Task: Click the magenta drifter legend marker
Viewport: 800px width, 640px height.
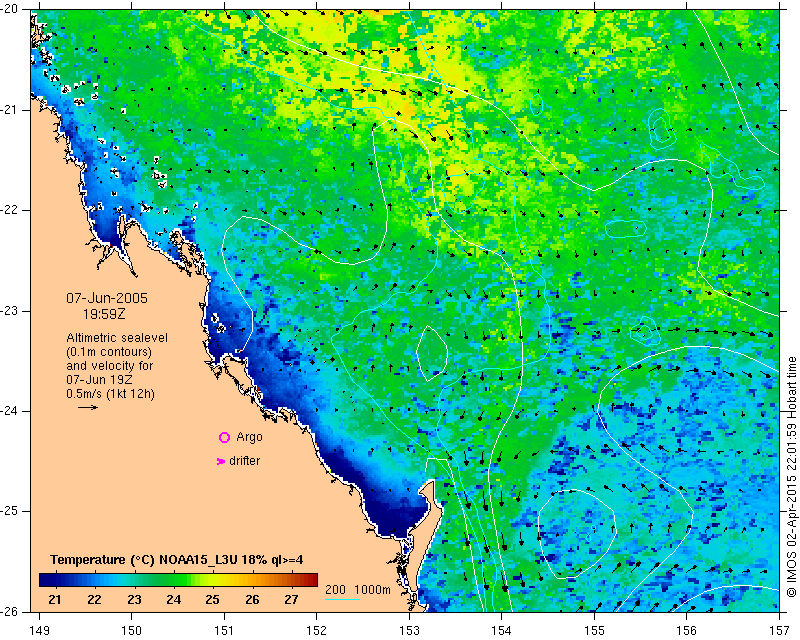Action: (221, 461)
